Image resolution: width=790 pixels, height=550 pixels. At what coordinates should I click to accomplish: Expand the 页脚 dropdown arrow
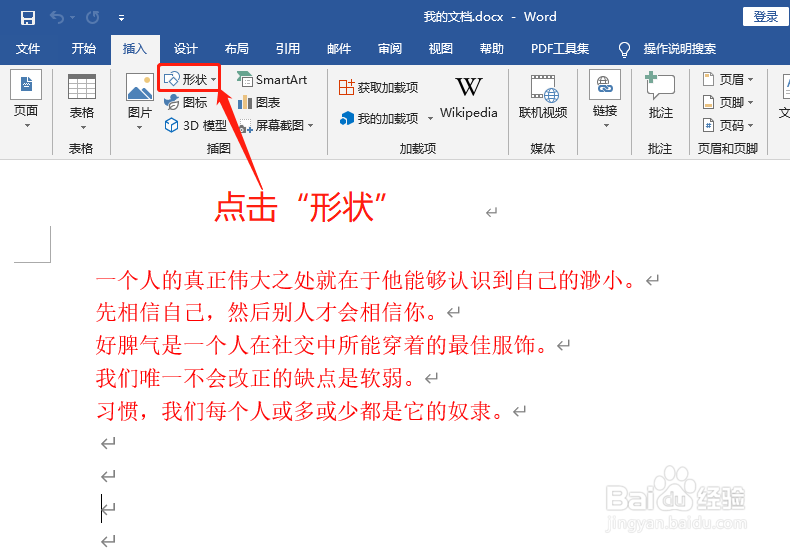coord(751,103)
